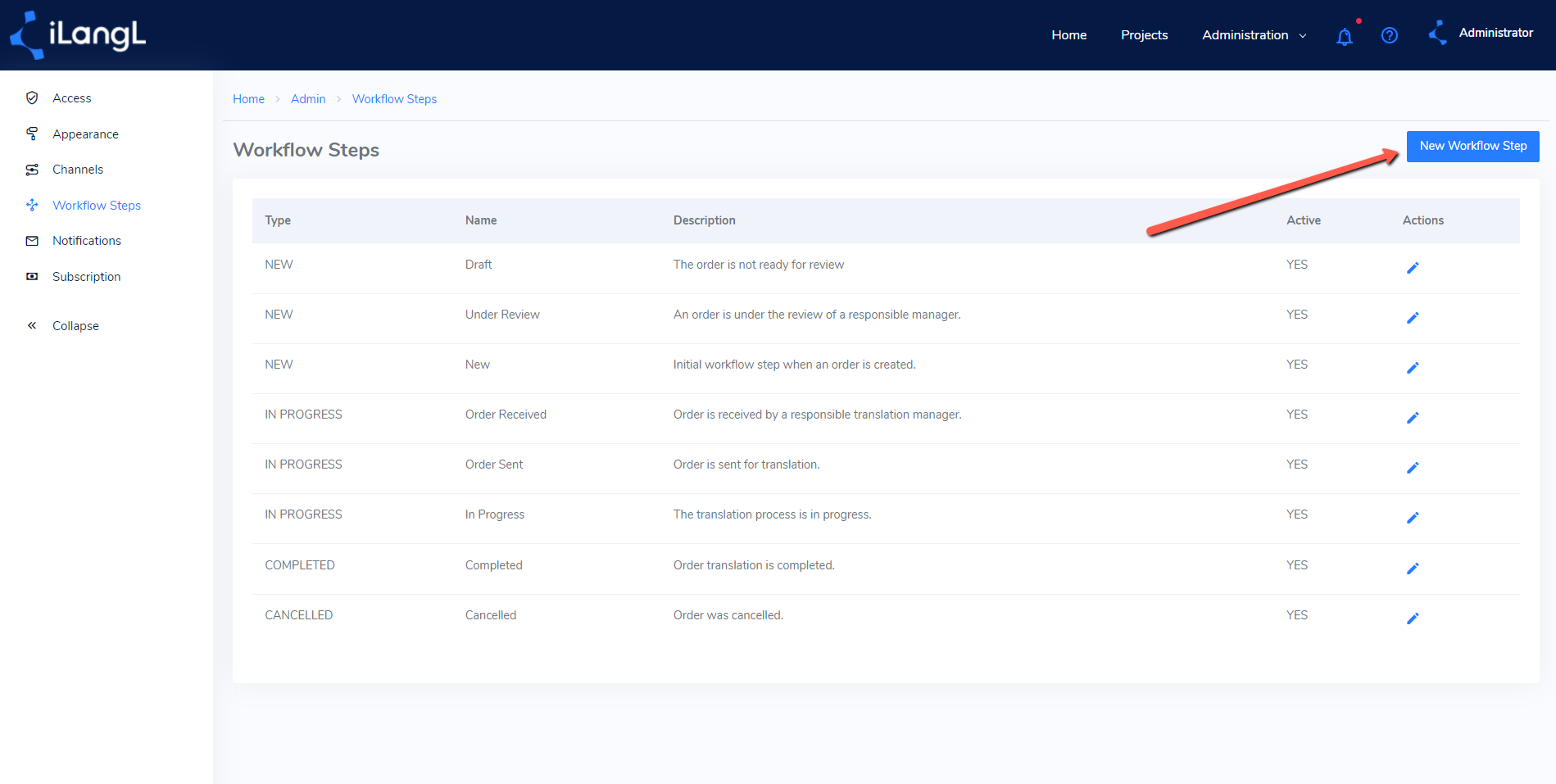Select the Order Received name cell
The height and width of the screenshot is (784, 1556).
pyautogui.click(x=506, y=415)
